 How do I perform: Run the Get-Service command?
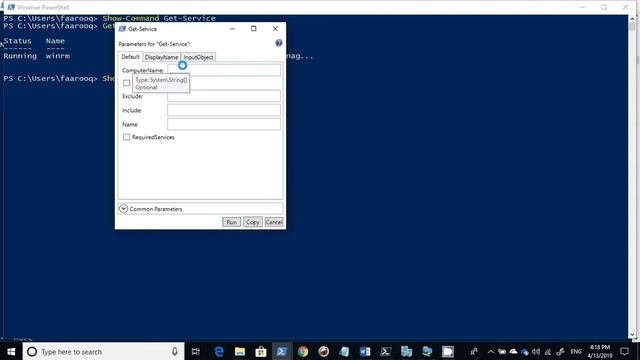[x=231, y=222]
